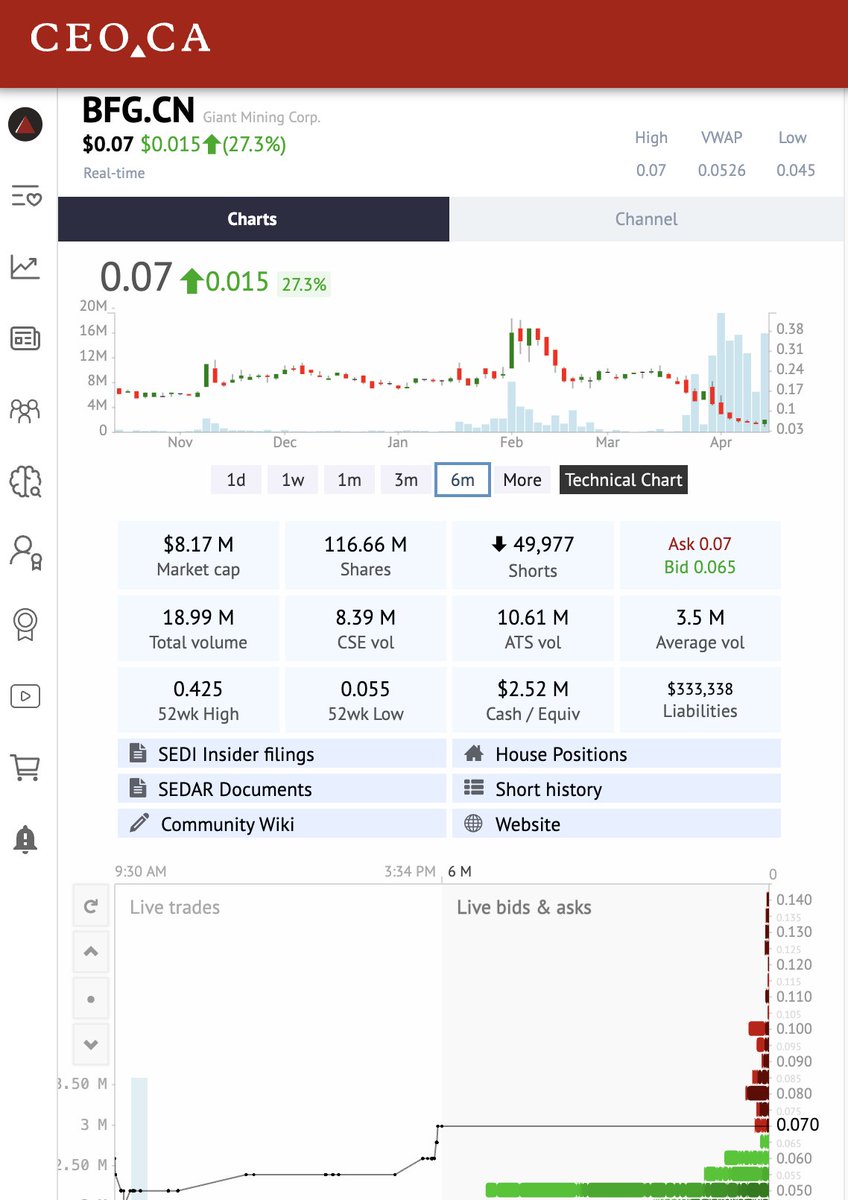The height and width of the screenshot is (1200, 848).
Task: Open the Technical Chart
Action: click(x=624, y=480)
